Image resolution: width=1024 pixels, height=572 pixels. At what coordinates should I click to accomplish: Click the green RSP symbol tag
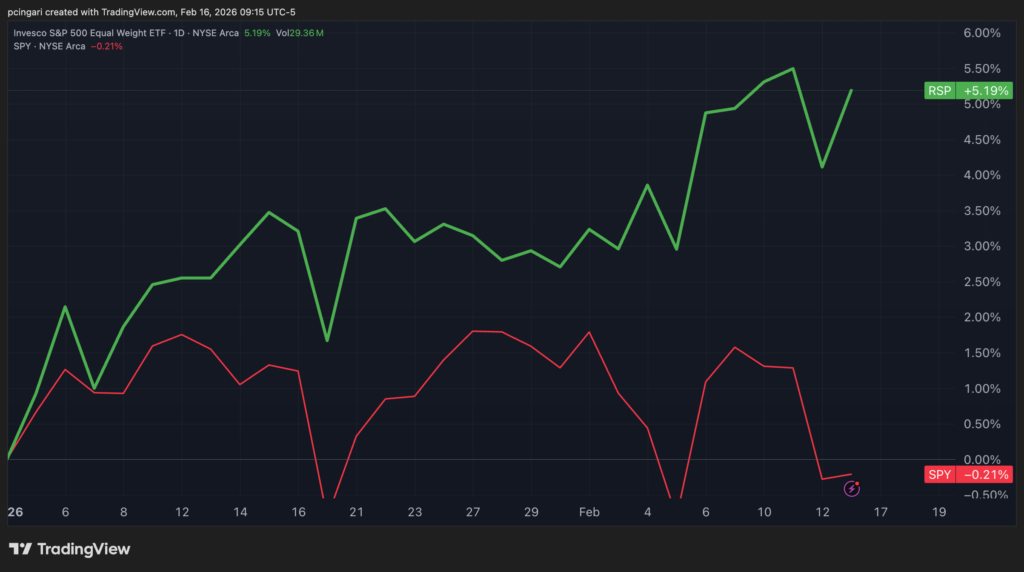[939, 91]
